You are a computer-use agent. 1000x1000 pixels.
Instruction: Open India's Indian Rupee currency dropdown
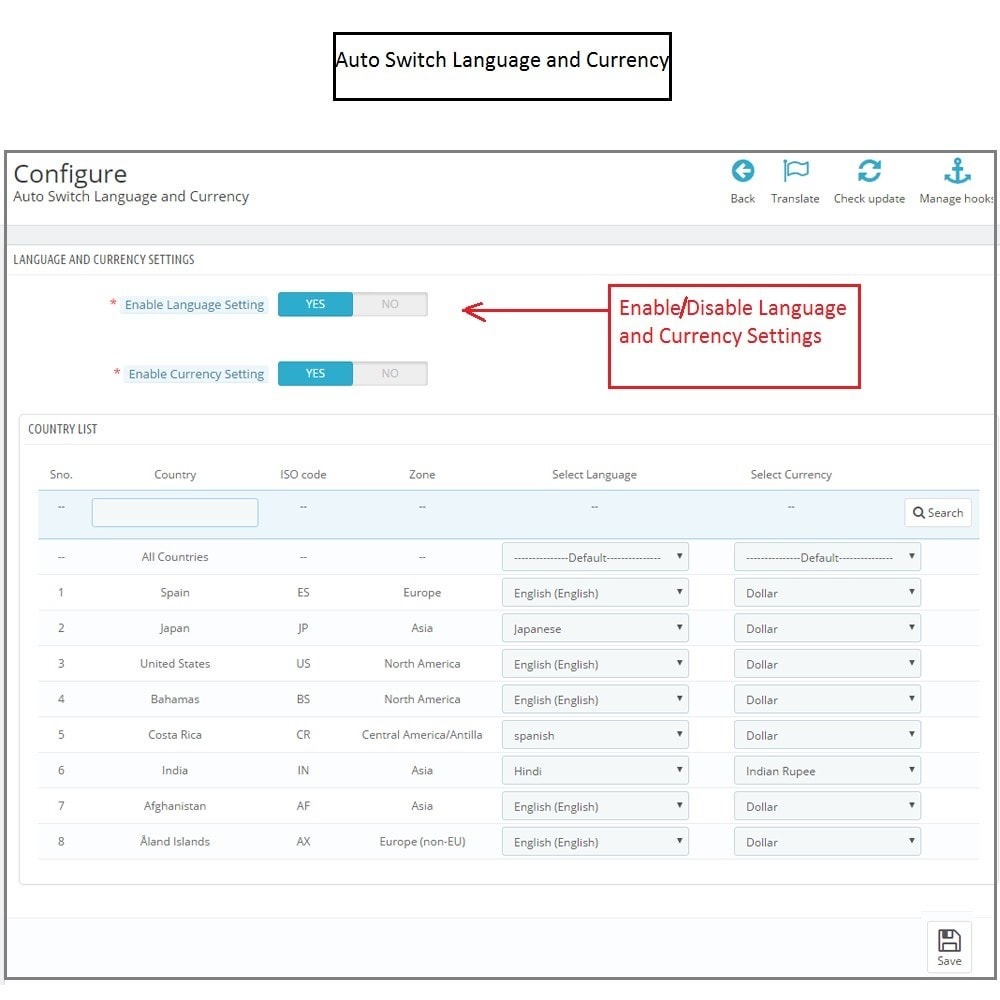pos(827,771)
